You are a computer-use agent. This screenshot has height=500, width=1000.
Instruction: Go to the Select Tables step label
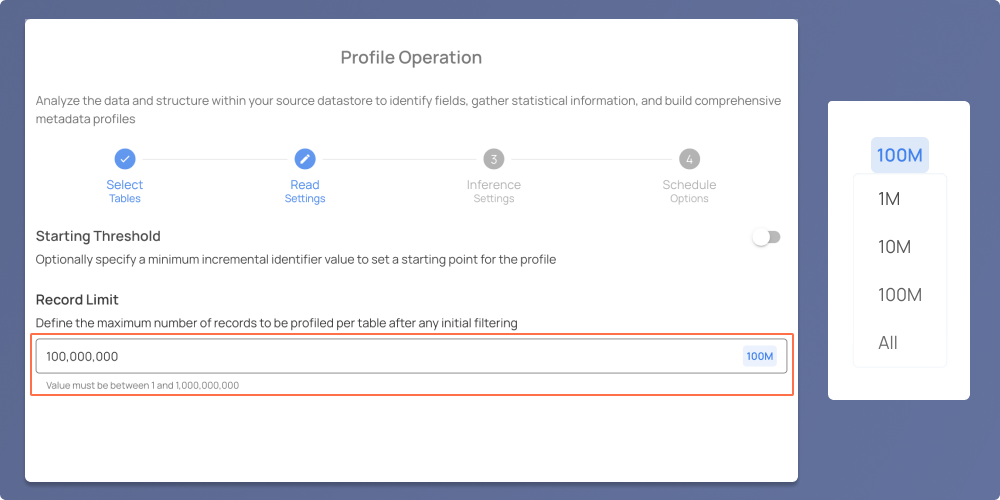[x=125, y=191]
